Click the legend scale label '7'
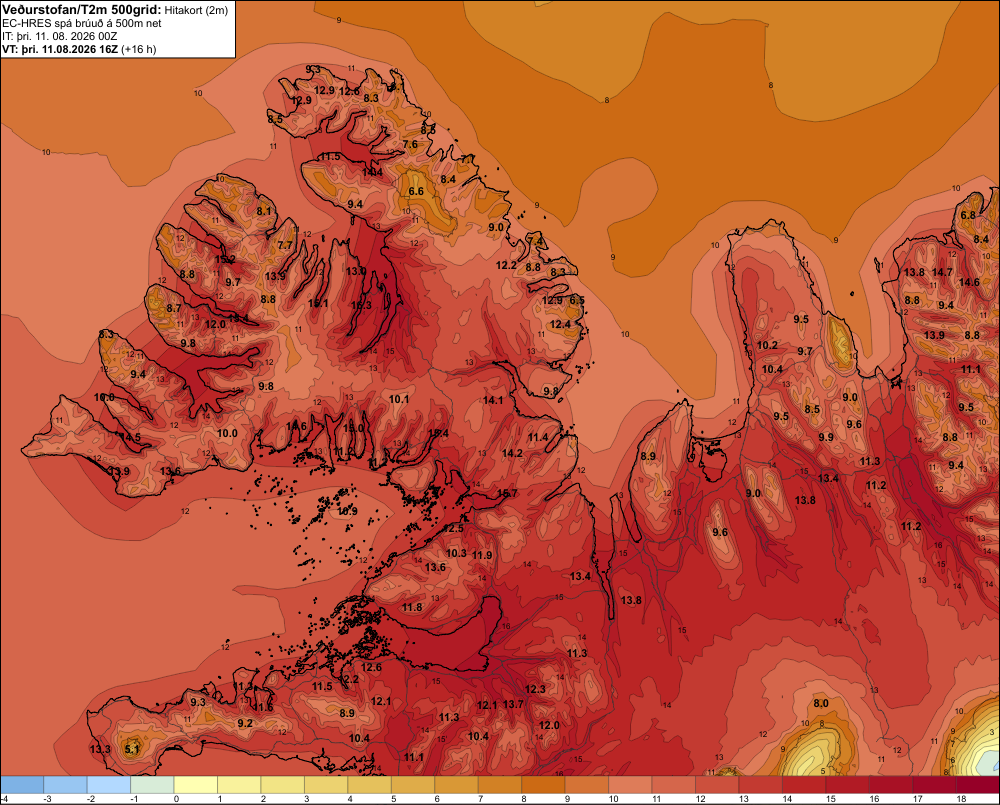Image resolution: width=1000 pixels, height=805 pixels. [481, 799]
